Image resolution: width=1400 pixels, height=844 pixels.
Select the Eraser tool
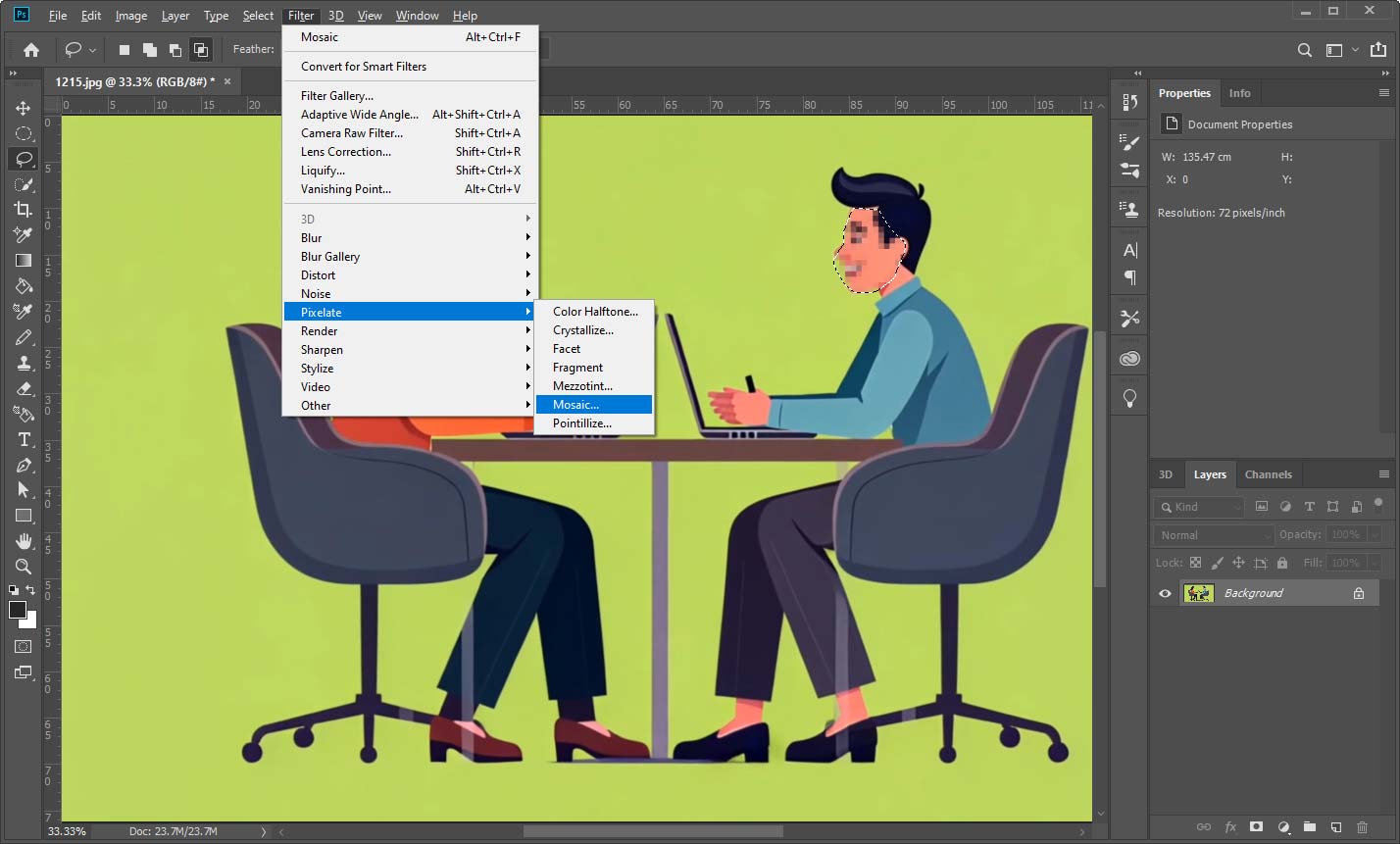click(25, 388)
